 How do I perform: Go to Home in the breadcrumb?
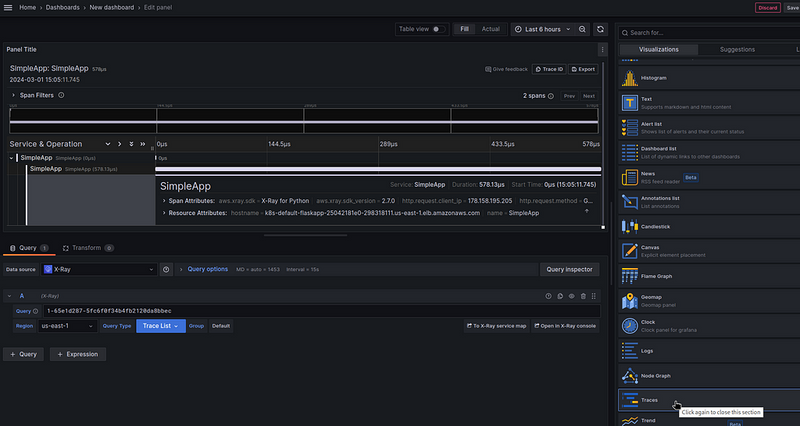[x=28, y=8]
